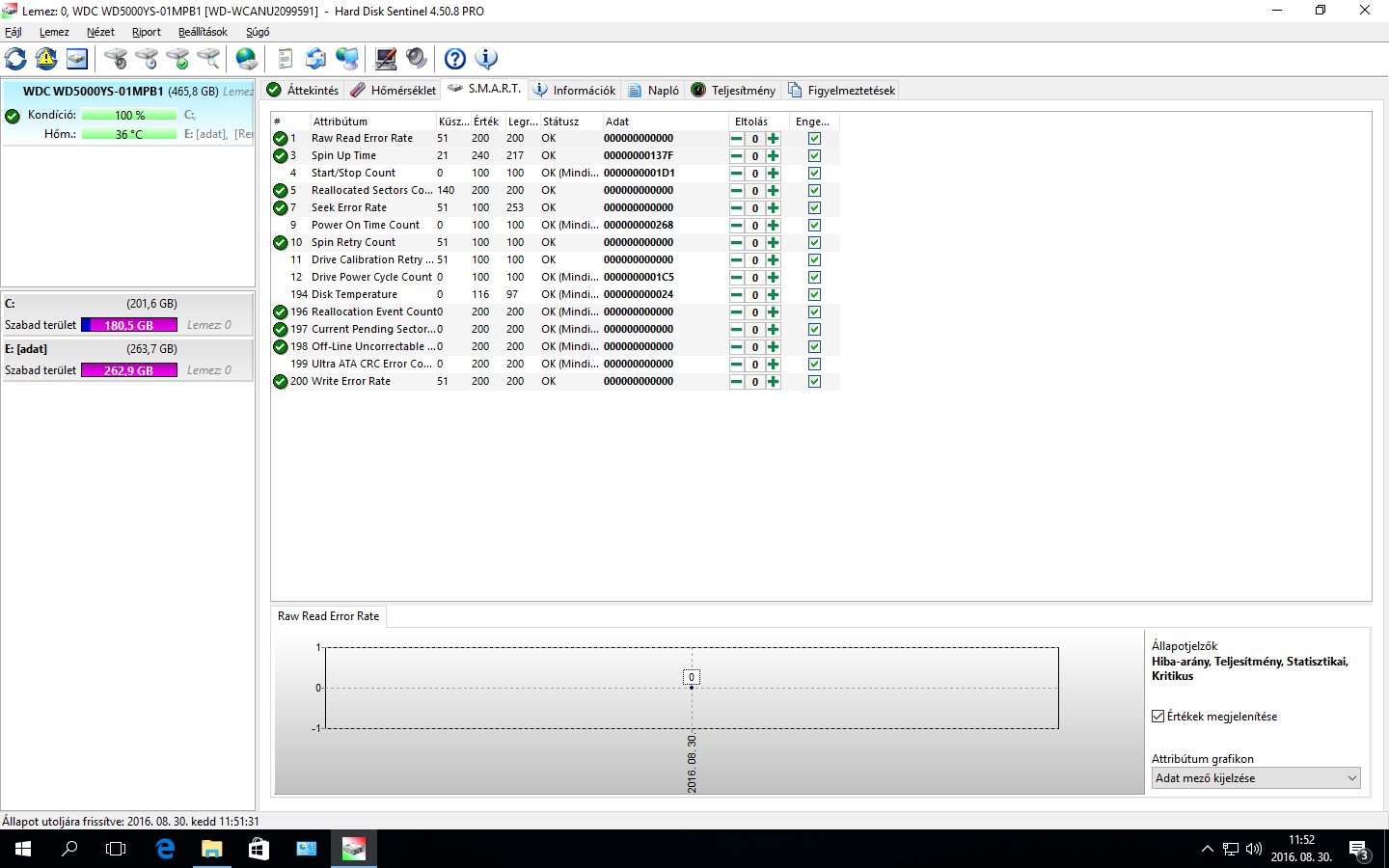Uncheck the Értékek megjelenítése checkbox
The width and height of the screenshot is (1389, 868).
point(1158,717)
